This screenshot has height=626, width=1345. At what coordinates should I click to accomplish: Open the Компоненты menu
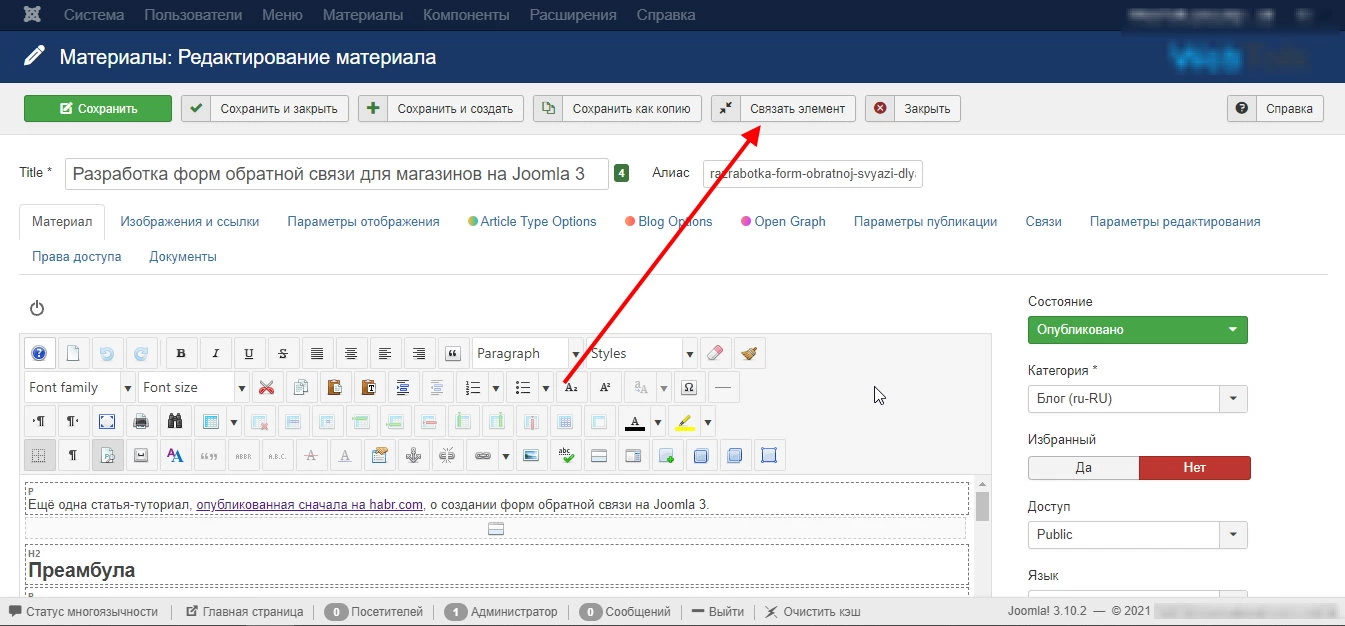466,15
